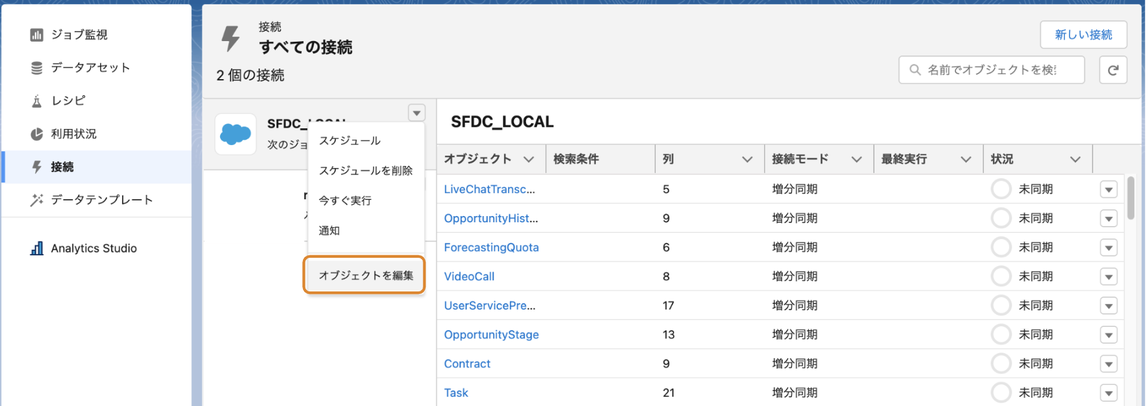This screenshot has height=406, width=1148.
Task: Open the VideoCall object link
Action: [x=469, y=277]
